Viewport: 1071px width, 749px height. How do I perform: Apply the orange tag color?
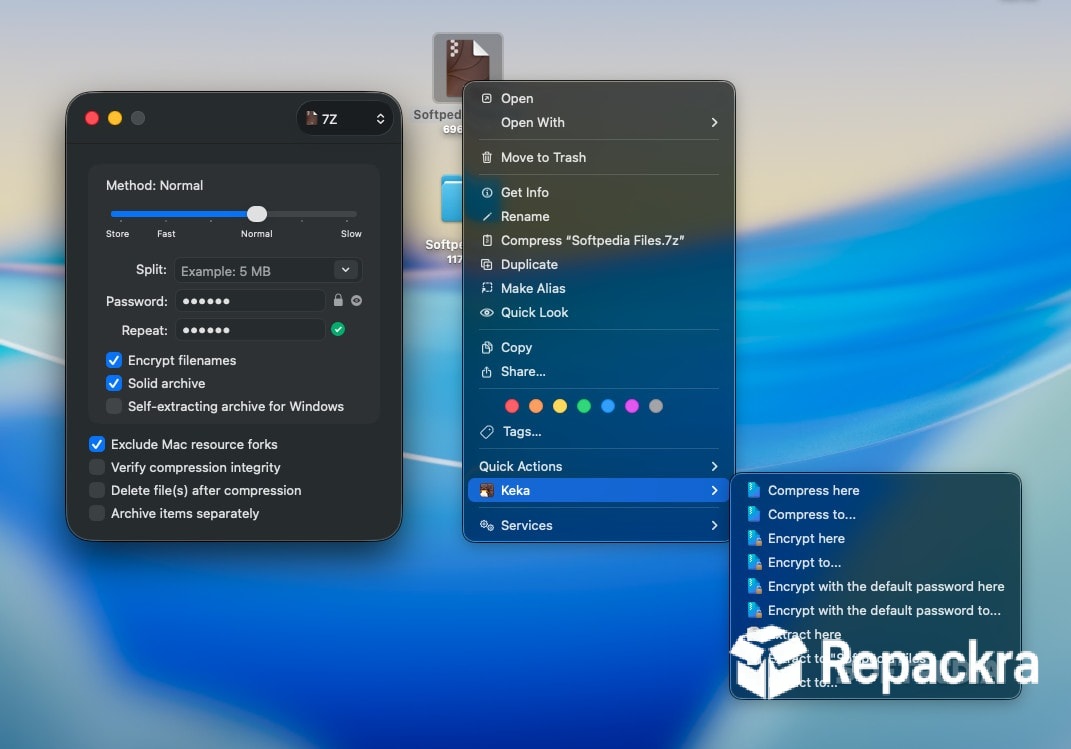point(536,406)
